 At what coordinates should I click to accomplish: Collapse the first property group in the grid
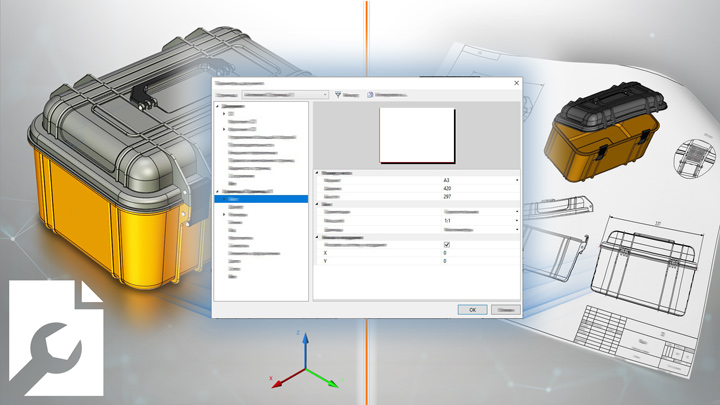pos(317,172)
